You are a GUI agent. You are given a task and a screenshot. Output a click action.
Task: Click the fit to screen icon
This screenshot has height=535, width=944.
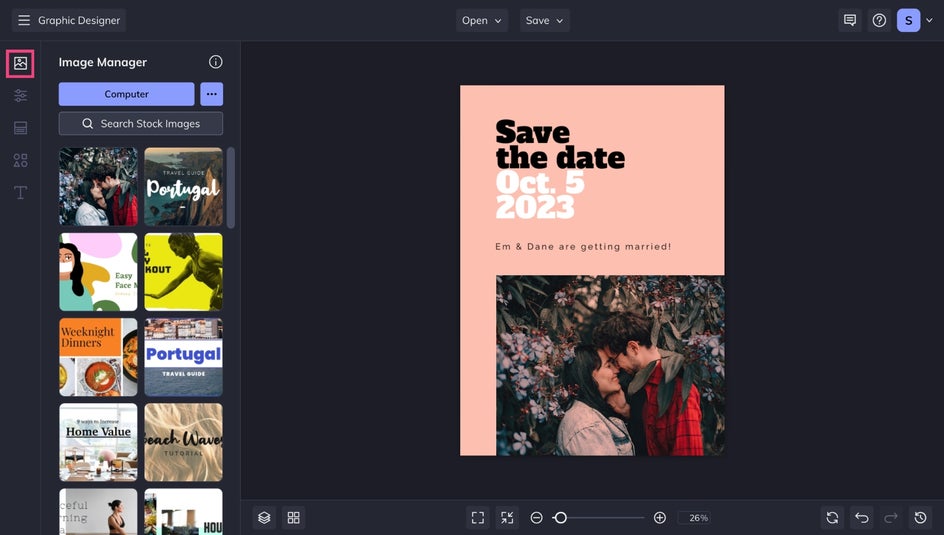(478, 518)
